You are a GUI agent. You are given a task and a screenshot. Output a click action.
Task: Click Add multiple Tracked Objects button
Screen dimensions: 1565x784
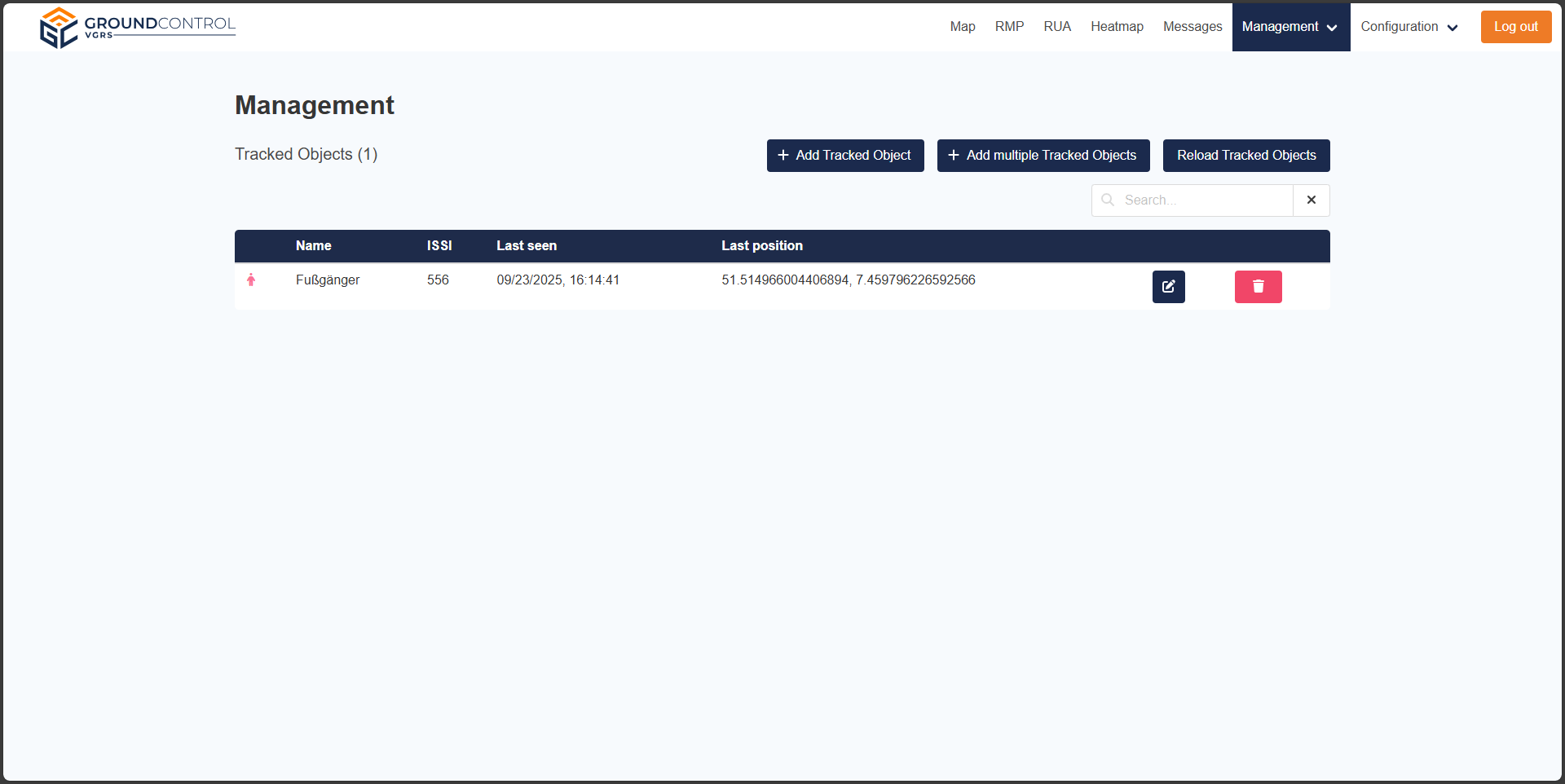coord(1043,156)
